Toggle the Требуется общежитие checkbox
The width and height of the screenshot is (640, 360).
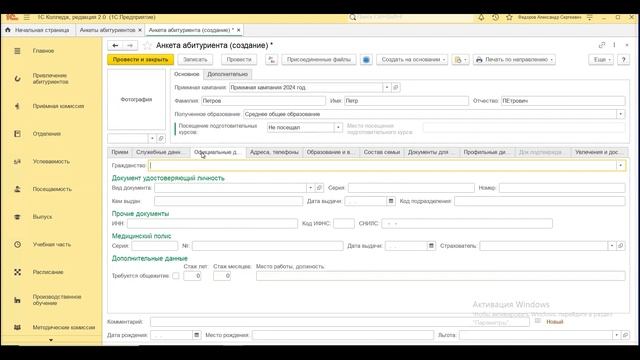(176, 276)
